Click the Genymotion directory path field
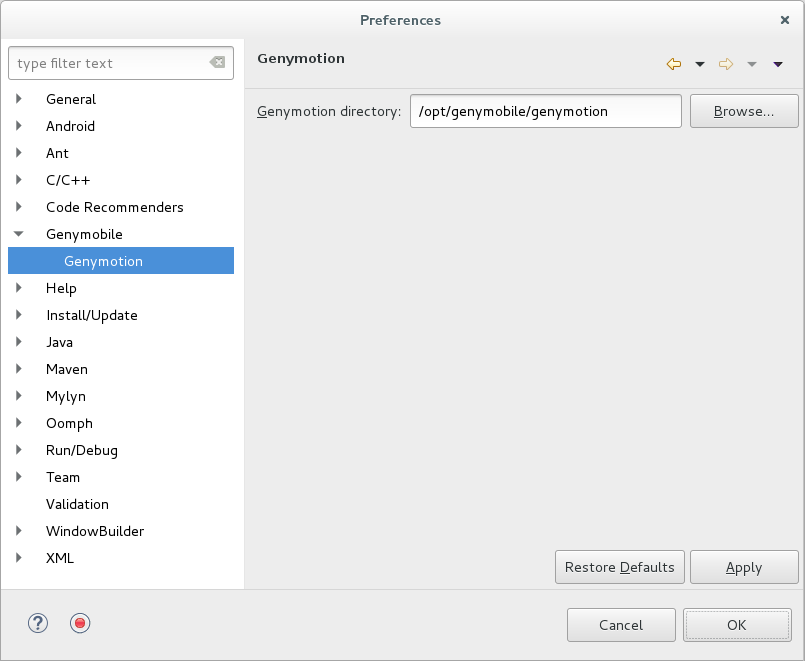This screenshot has height=661, width=805. (x=546, y=111)
